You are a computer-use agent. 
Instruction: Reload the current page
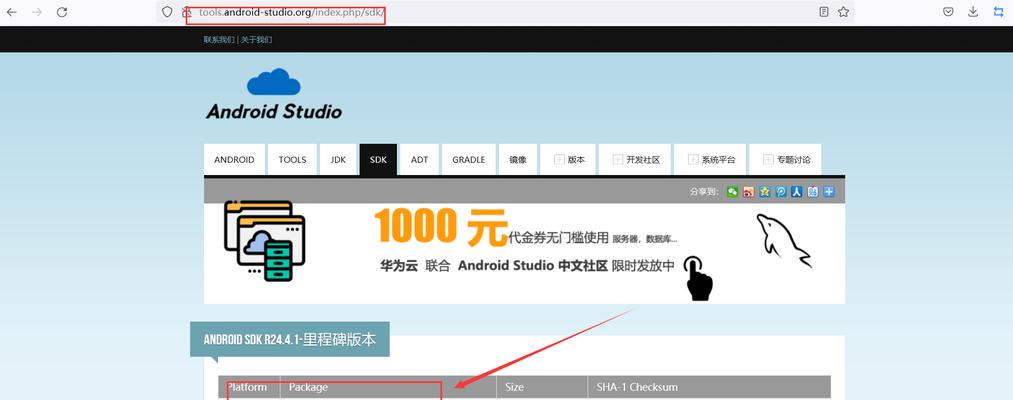coord(62,12)
